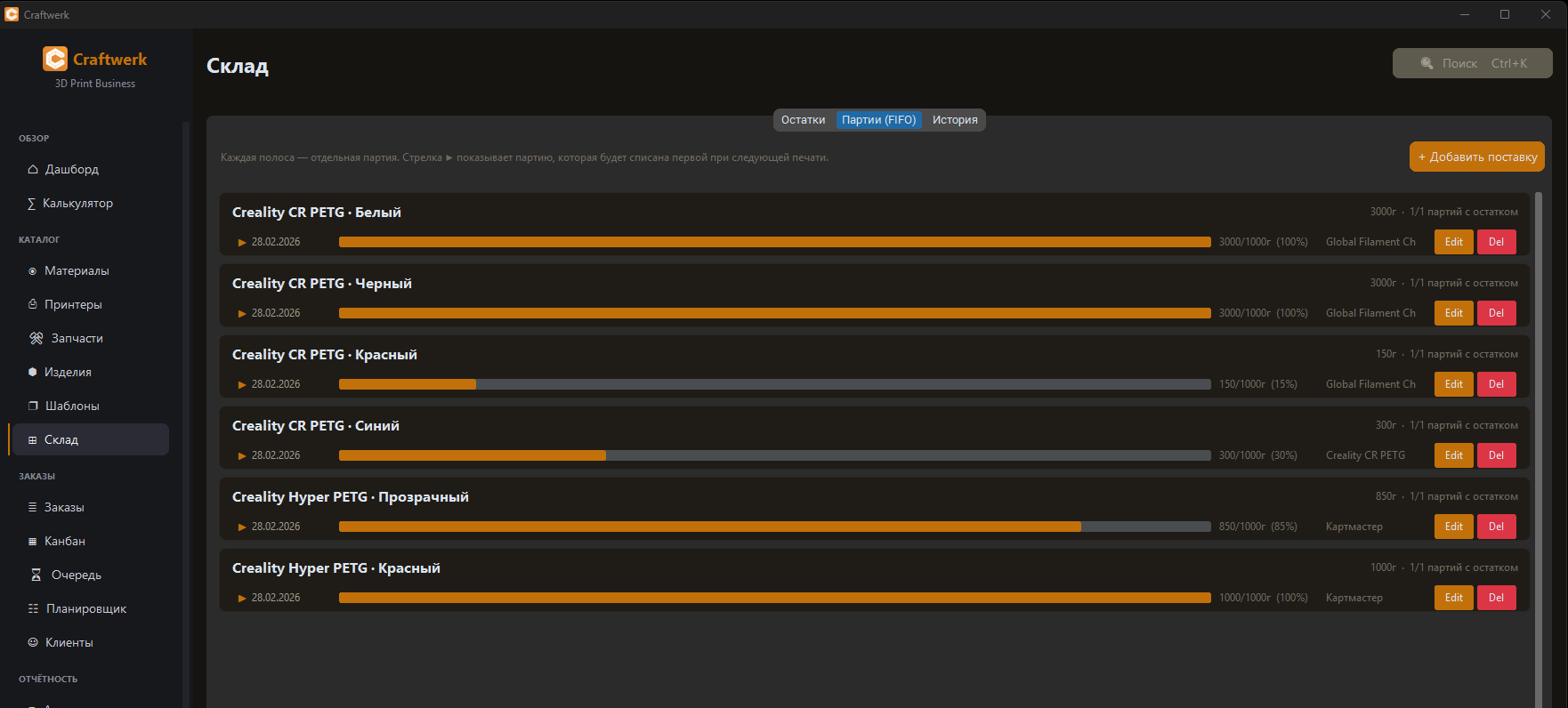Image resolution: width=1568 pixels, height=708 pixels.
Task: Click the Запчасти tools icon
Action: (36, 338)
